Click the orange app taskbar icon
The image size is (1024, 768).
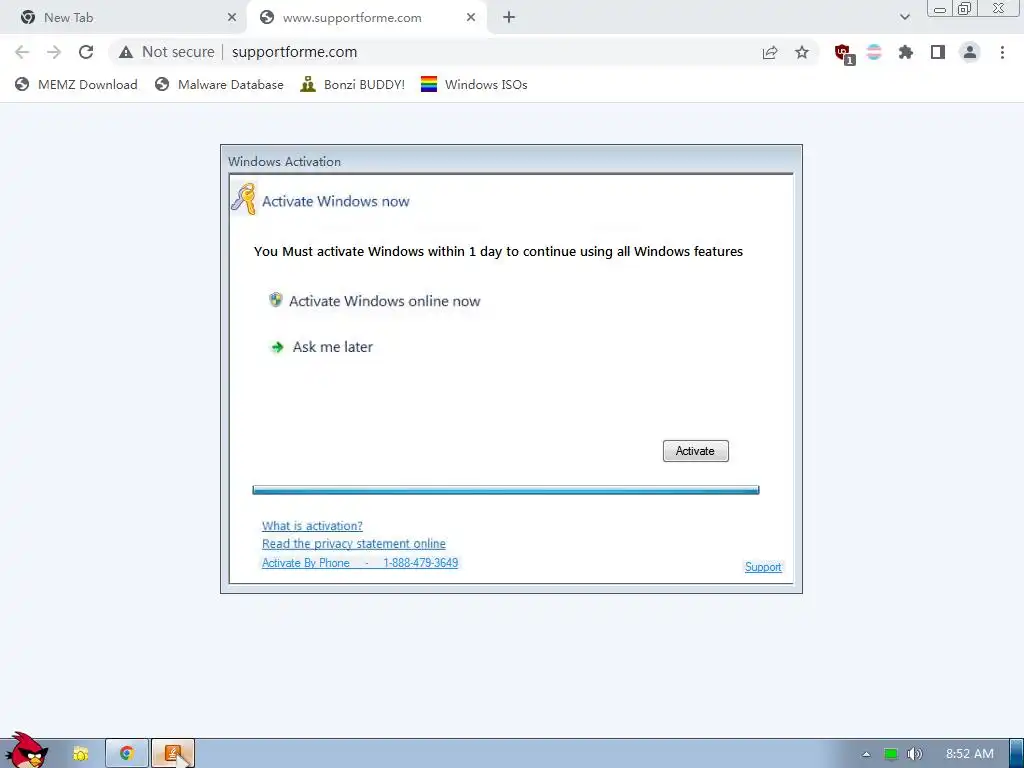point(173,754)
